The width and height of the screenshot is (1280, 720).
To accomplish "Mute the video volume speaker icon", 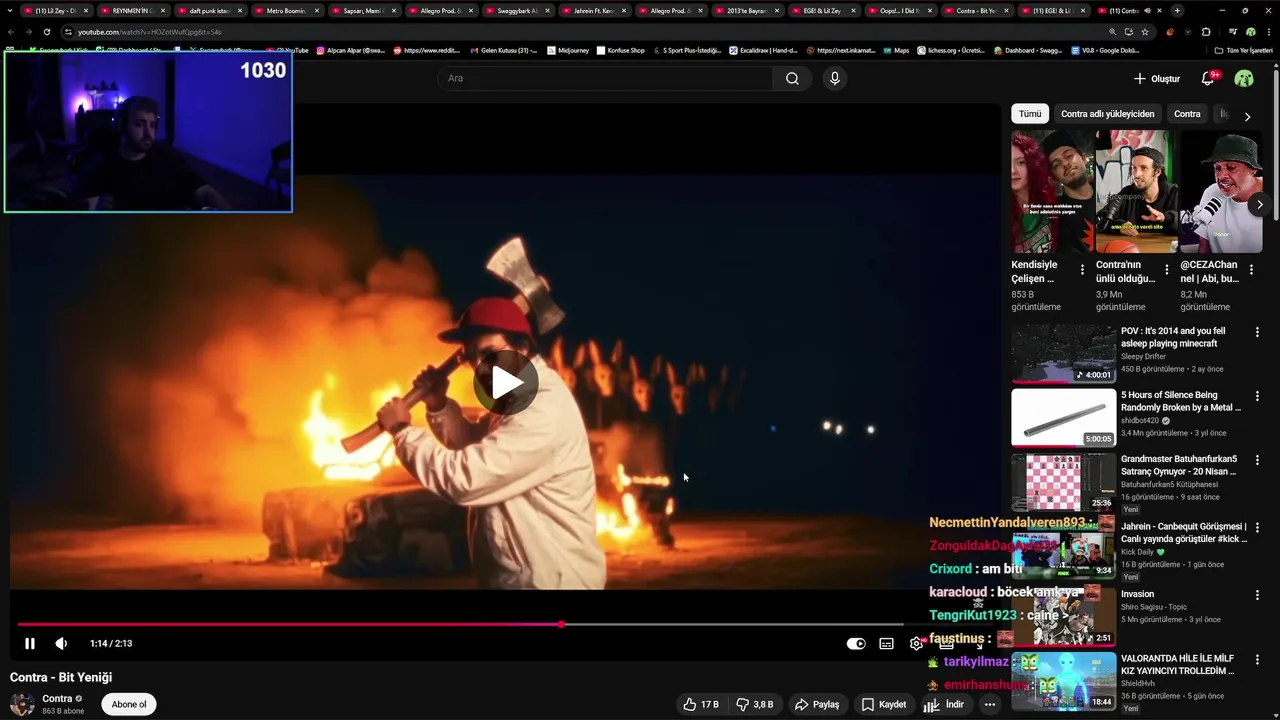I will [61, 644].
